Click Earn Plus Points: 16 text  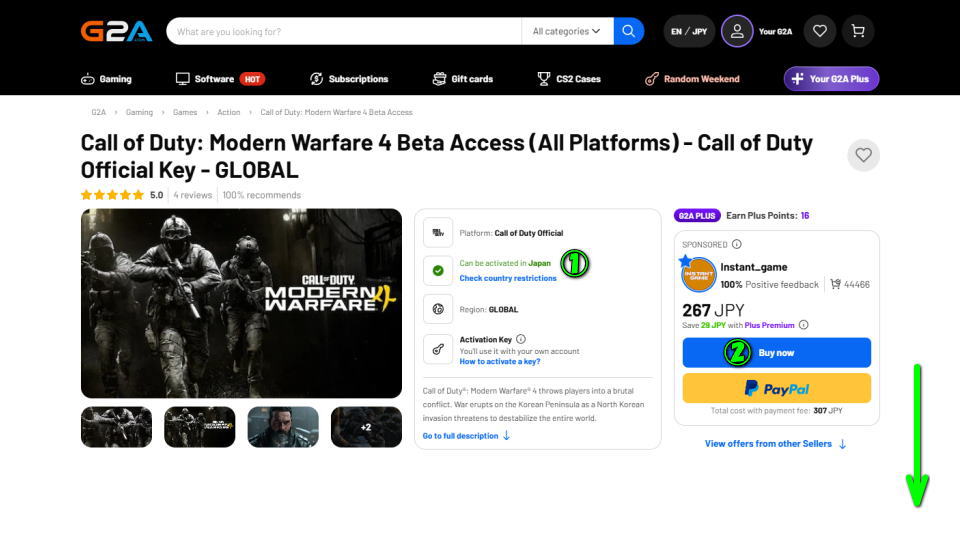click(768, 216)
